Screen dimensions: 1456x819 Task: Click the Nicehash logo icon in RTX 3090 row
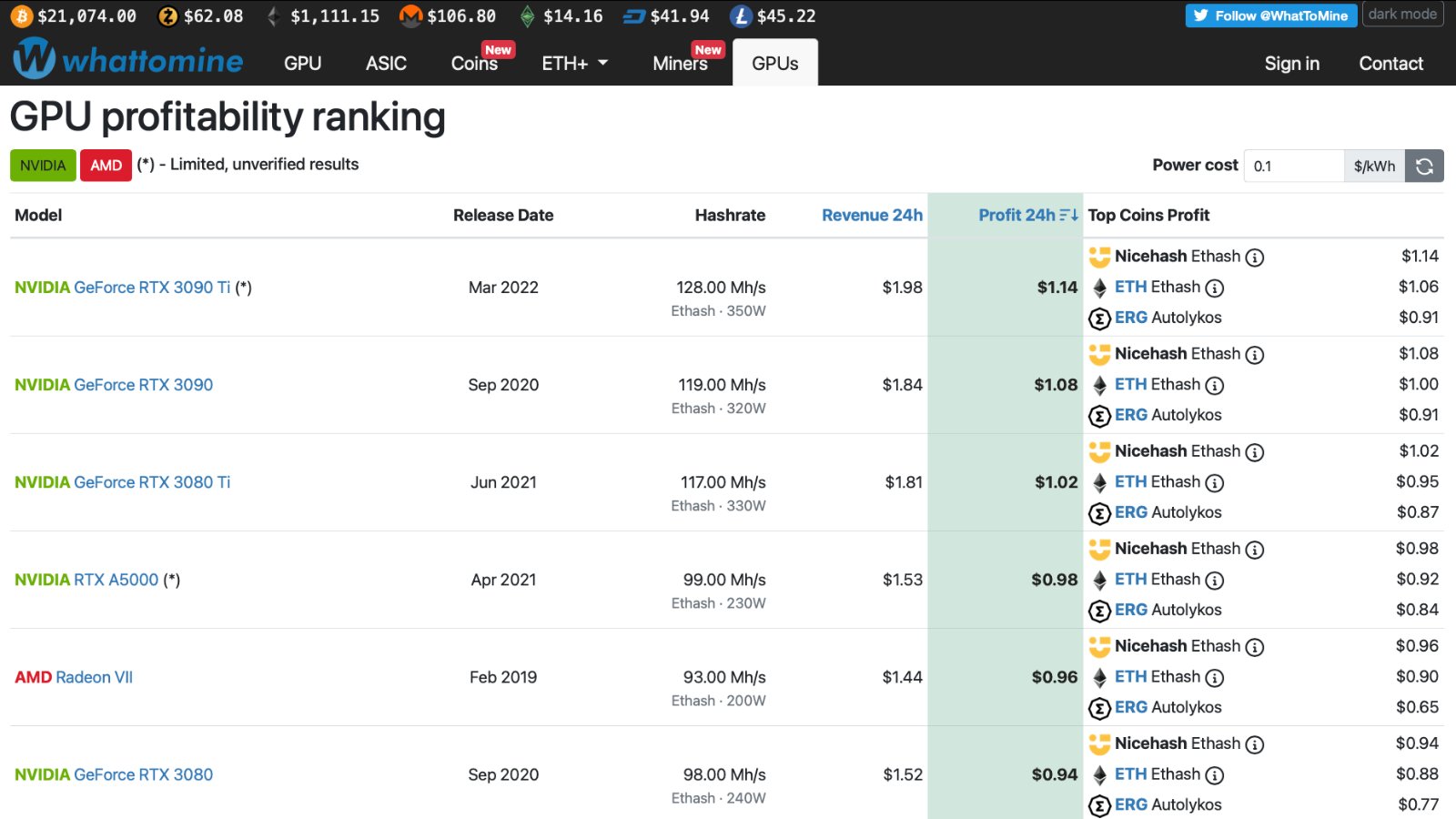(1099, 354)
